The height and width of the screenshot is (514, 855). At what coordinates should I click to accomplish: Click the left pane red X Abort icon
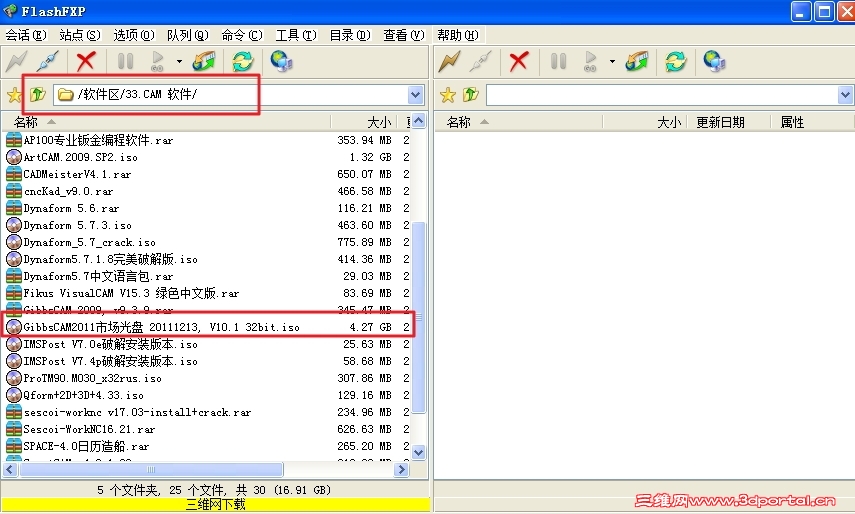tap(86, 61)
